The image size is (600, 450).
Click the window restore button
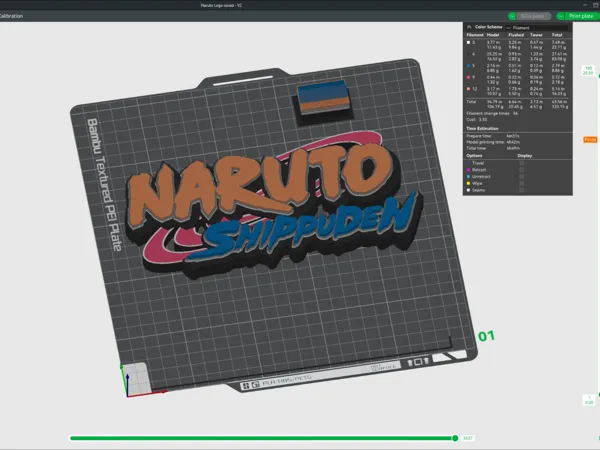595,5
